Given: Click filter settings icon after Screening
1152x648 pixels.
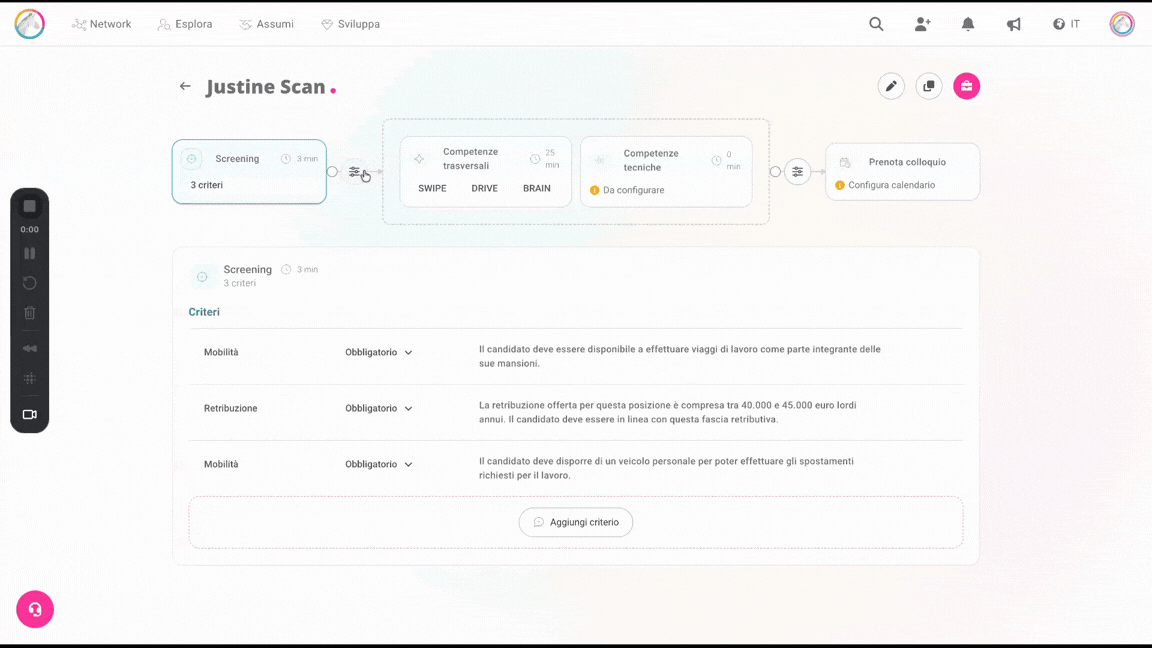Looking at the screenshot, I should pyautogui.click(x=355, y=172).
